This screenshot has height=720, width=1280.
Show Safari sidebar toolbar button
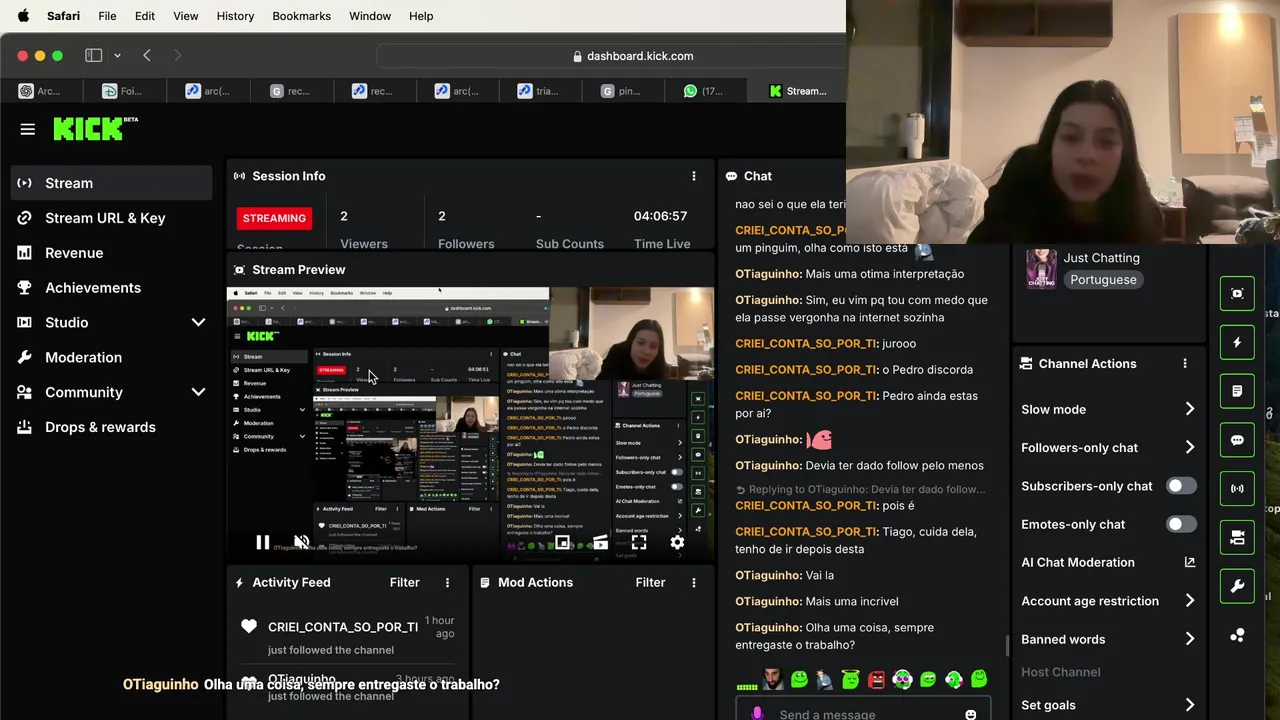pos(94,56)
